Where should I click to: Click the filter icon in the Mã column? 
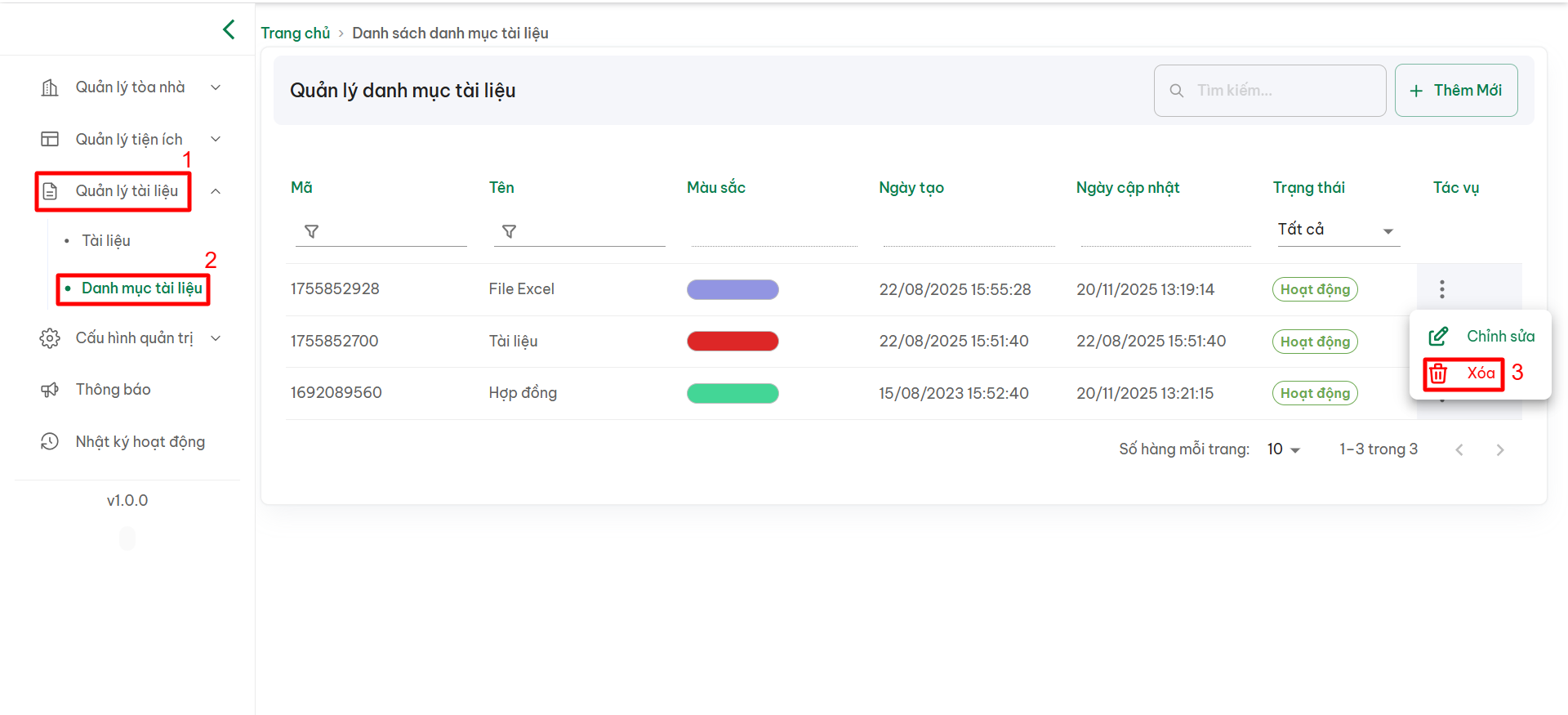click(x=311, y=232)
